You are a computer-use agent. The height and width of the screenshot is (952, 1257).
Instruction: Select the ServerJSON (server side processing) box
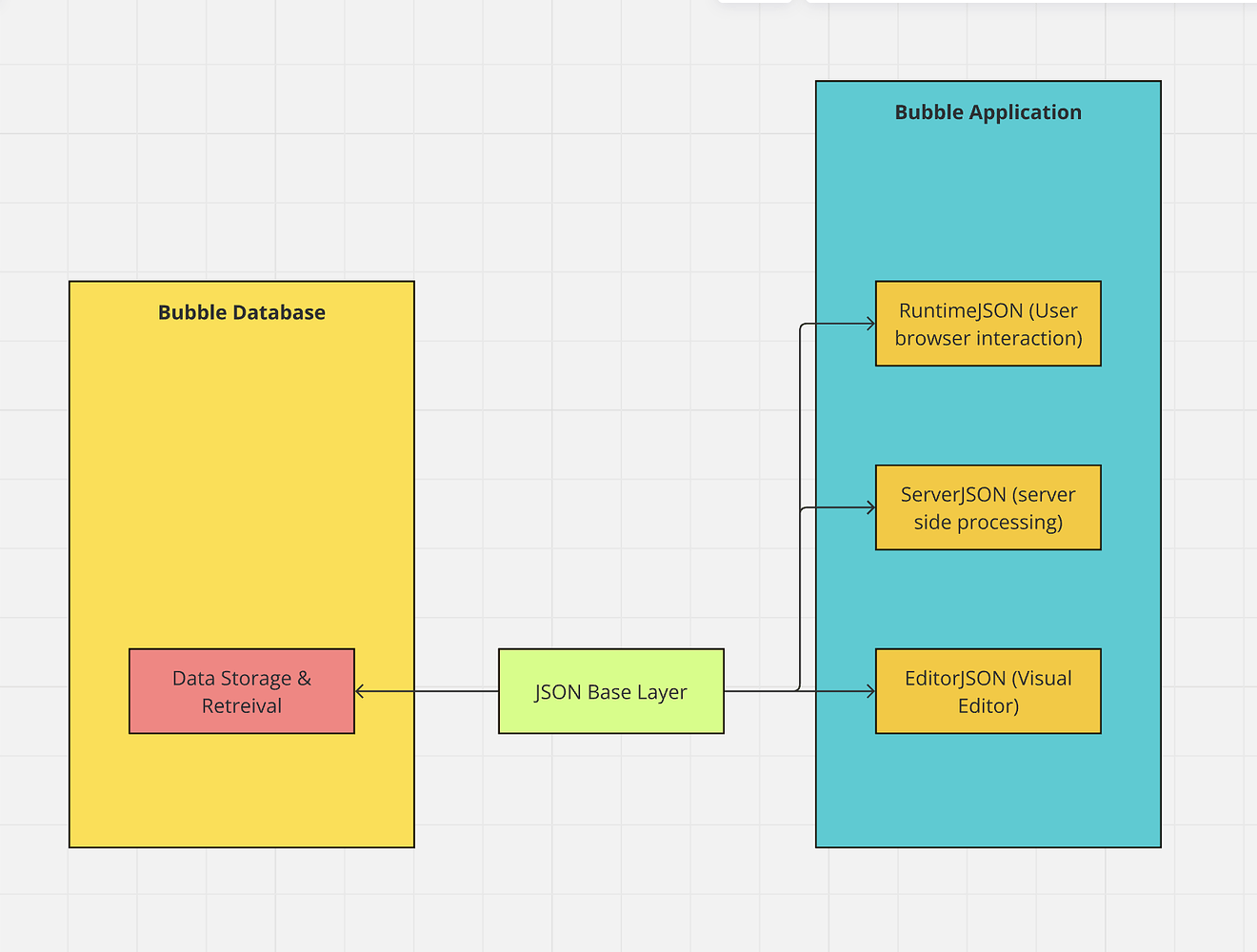click(x=988, y=507)
